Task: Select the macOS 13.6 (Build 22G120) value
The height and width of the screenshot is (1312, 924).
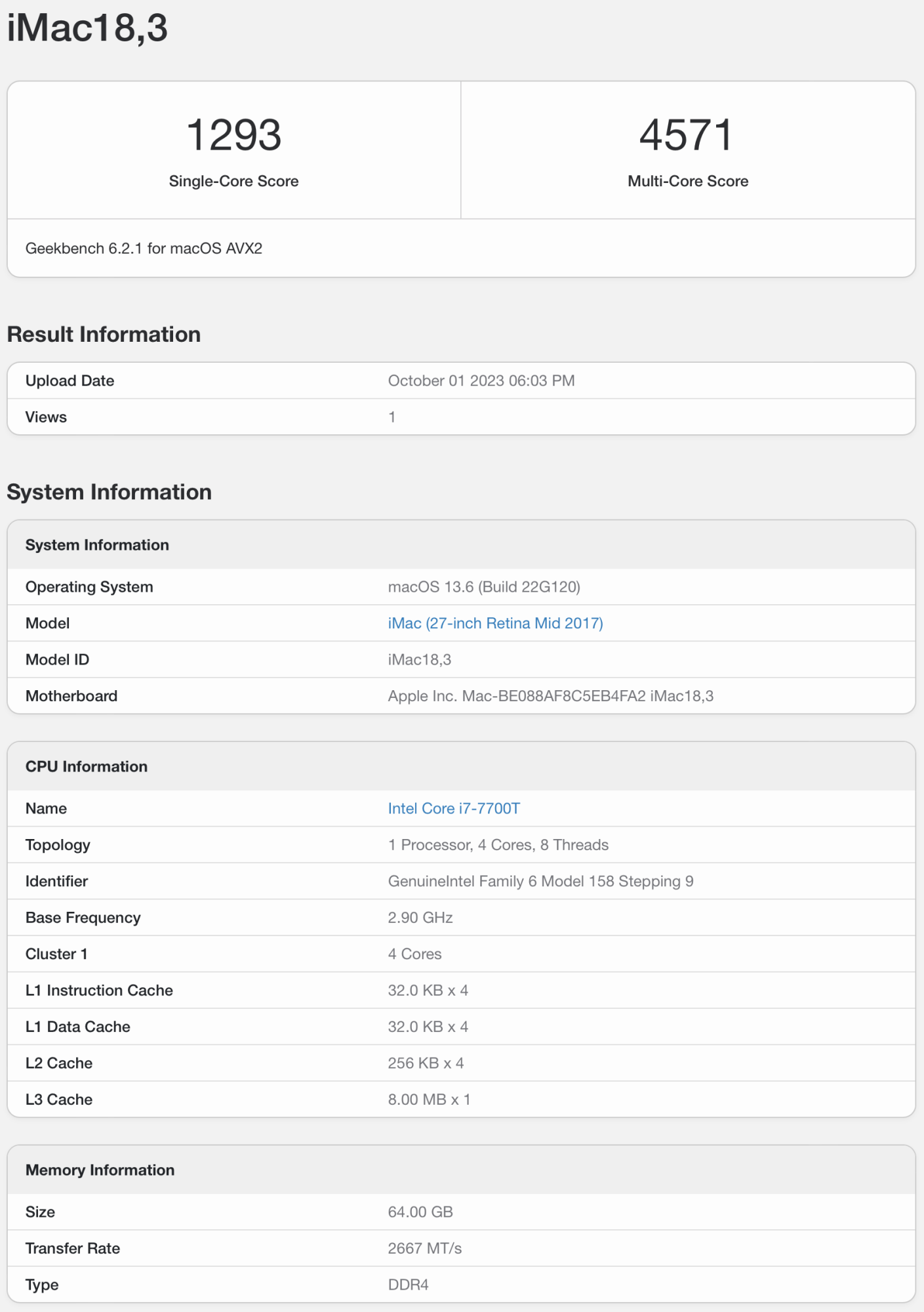Action: [x=484, y=587]
